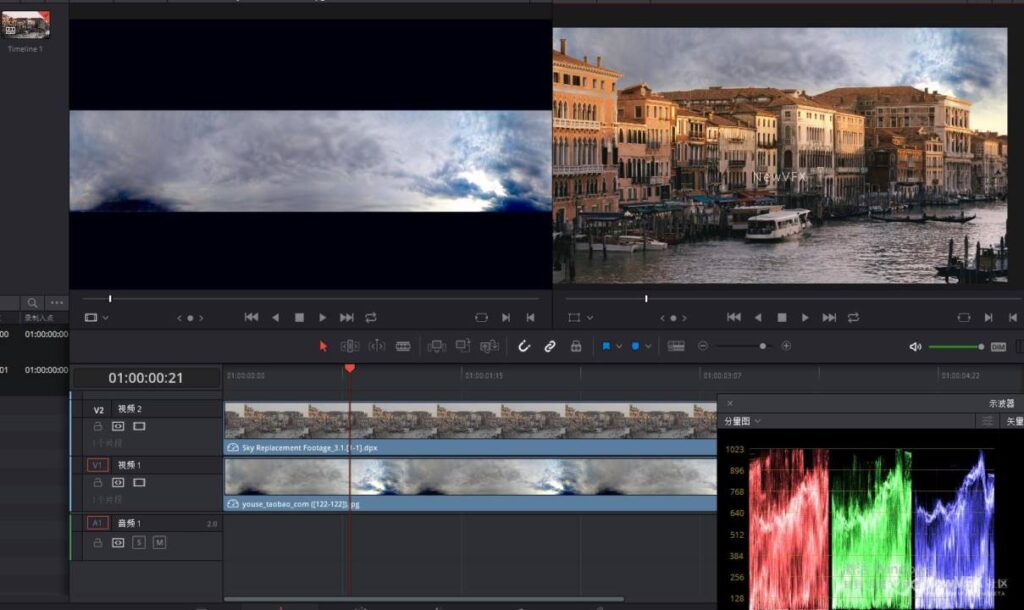The height and width of the screenshot is (610, 1024).
Task: Zoom out the timeline with minus button
Action: click(703, 346)
